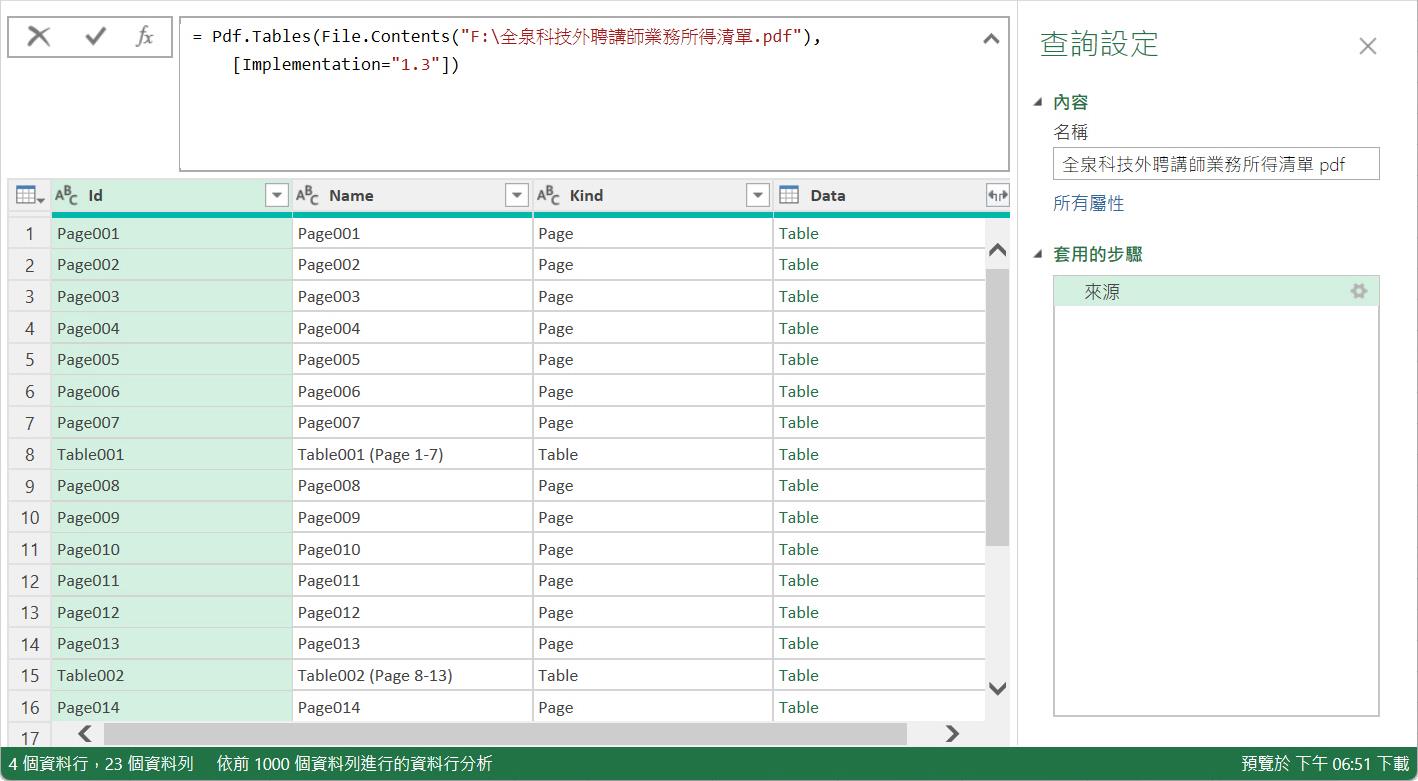This screenshot has width=1418, height=781.
Task: Collapse the 套用的步驟 section
Action: point(1038,254)
